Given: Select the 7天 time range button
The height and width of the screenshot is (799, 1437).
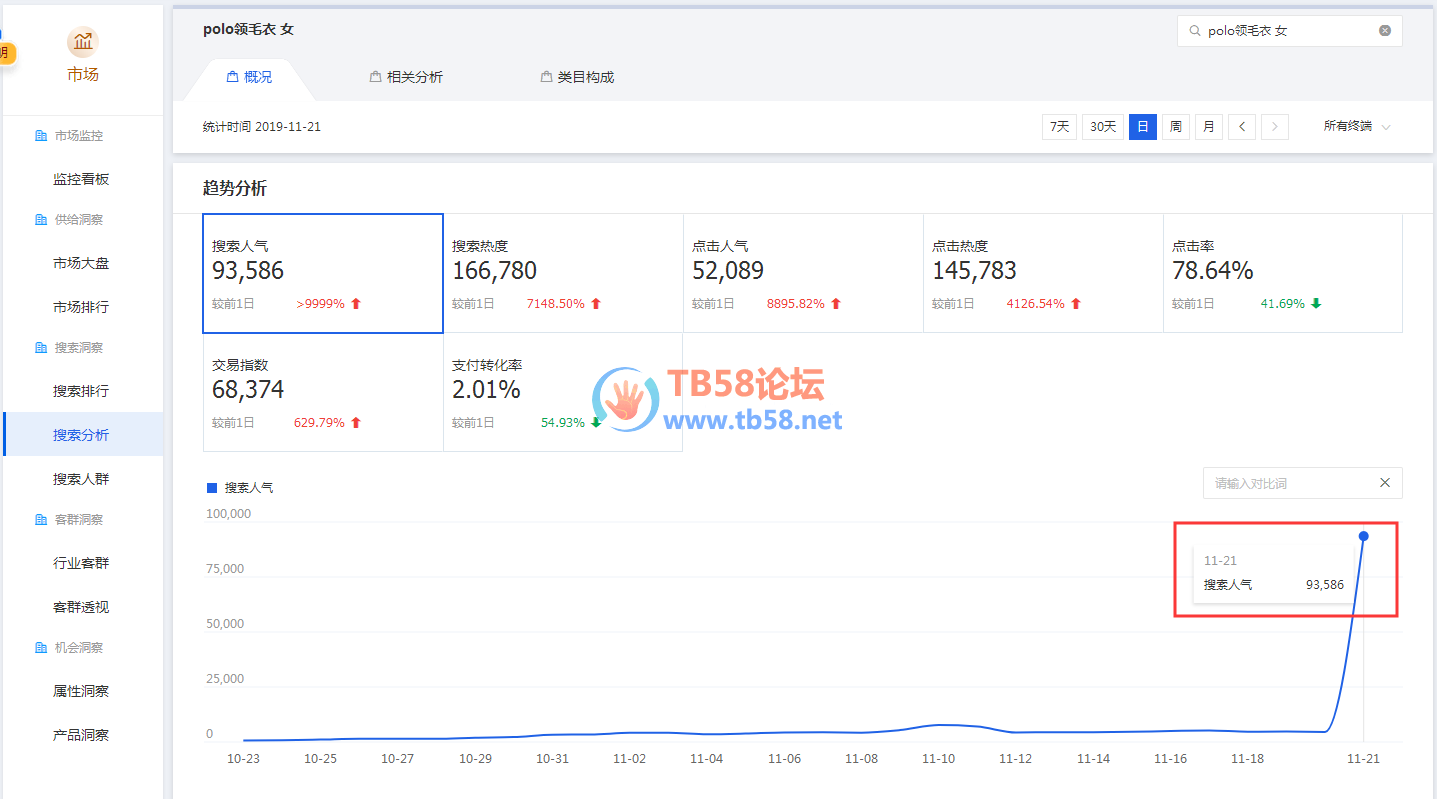Looking at the screenshot, I should click(x=1059, y=127).
